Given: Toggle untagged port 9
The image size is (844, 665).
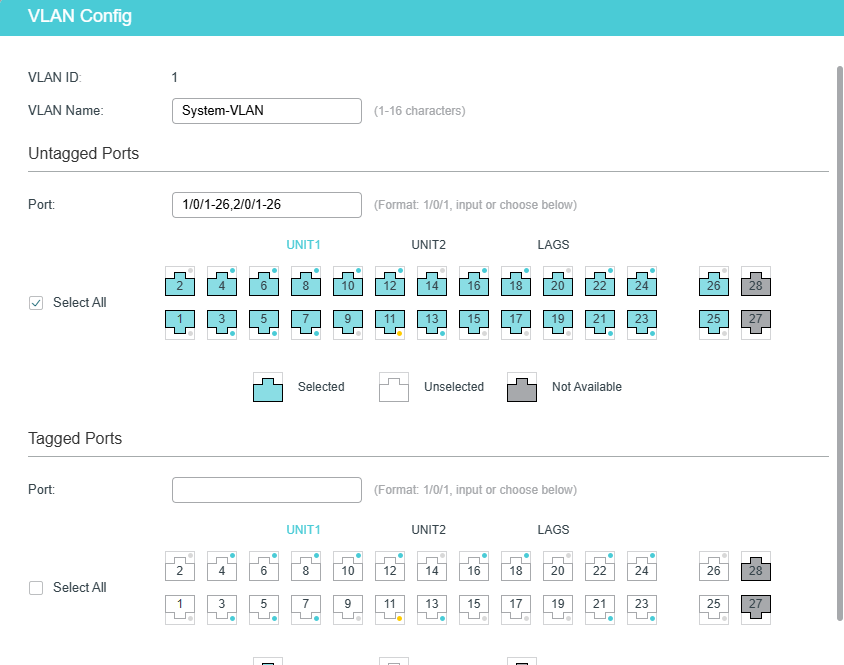Looking at the screenshot, I should pyautogui.click(x=348, y=324).
